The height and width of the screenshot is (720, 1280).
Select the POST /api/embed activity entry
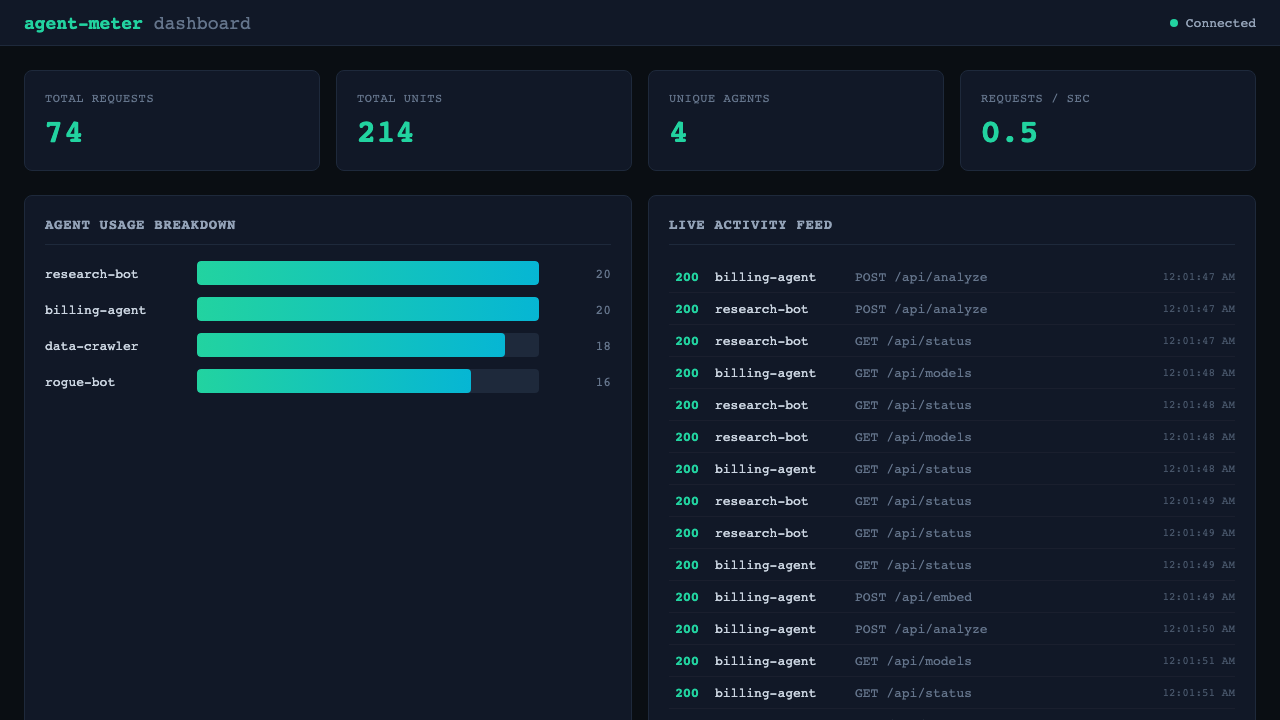tap(912, 597)
